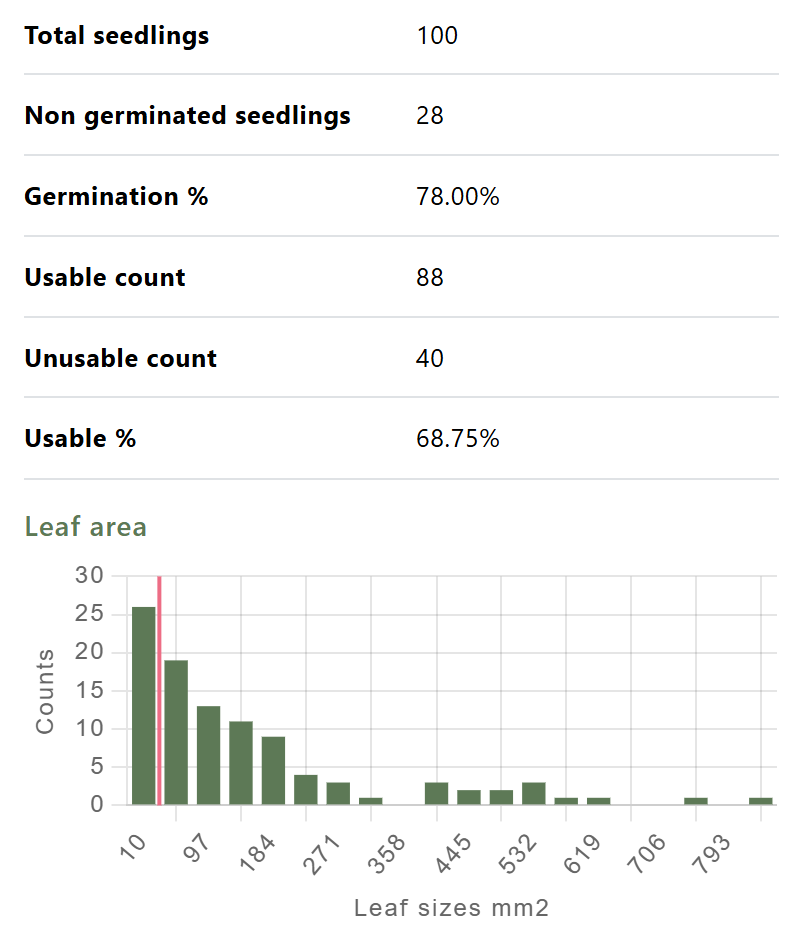Viewport: 808px width, 930px height.
Task: Select the non germinated value 28
Action: click(x=430, y=116)
